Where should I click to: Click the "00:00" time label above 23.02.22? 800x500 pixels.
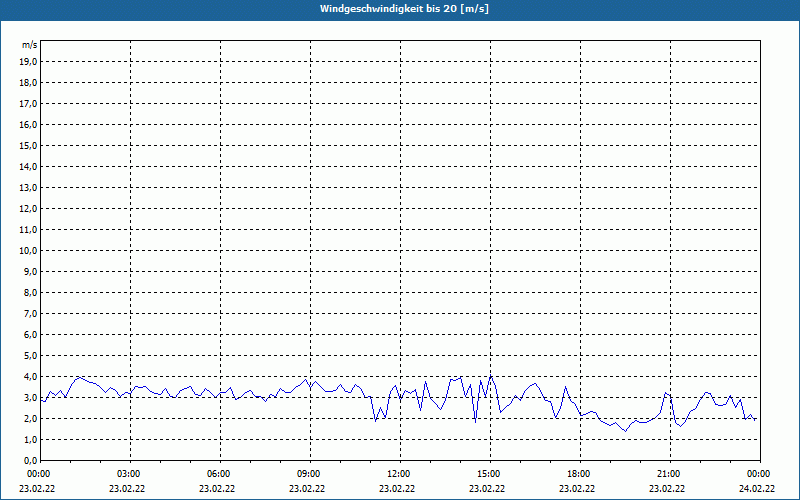pyautogui.click(x=38, y=474)
